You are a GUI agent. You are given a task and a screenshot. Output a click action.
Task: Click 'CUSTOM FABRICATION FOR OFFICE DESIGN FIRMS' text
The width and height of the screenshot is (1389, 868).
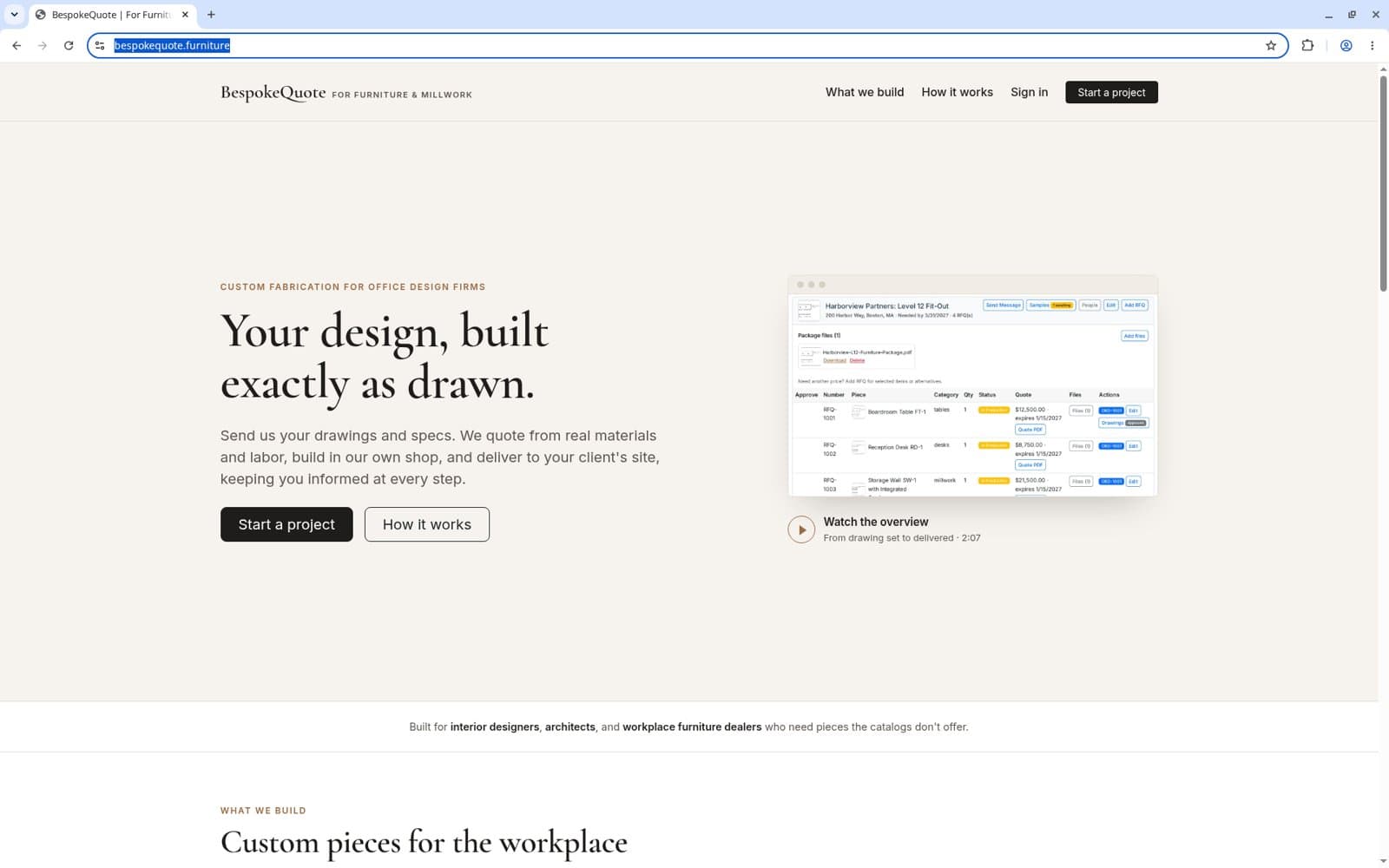[x=352, y=286]
